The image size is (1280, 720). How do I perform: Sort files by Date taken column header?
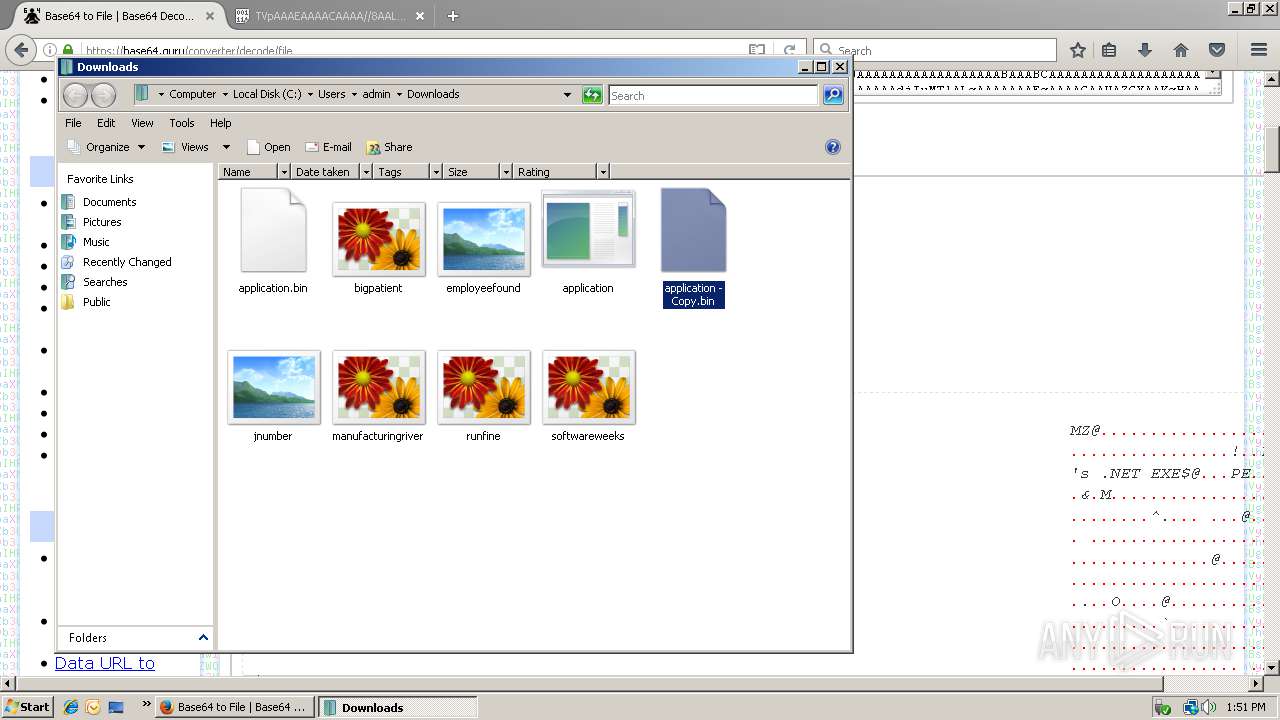point(325,172)
